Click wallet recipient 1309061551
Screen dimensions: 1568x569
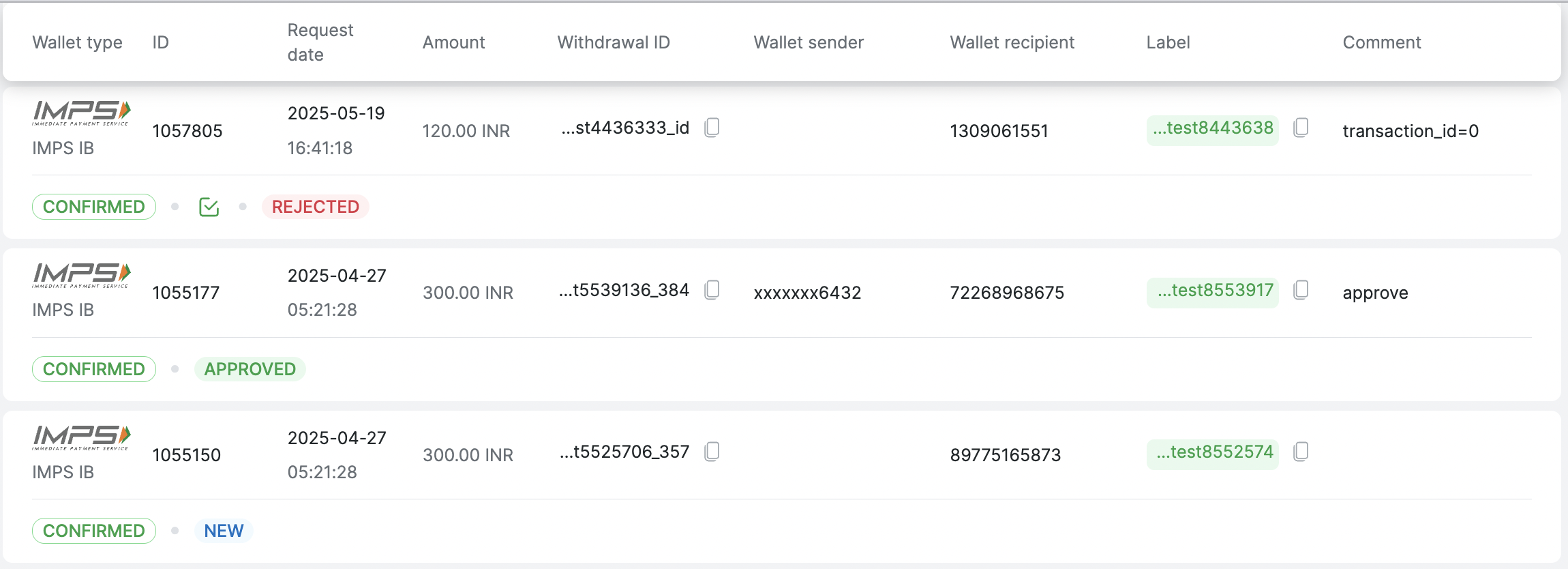[999, 131]
